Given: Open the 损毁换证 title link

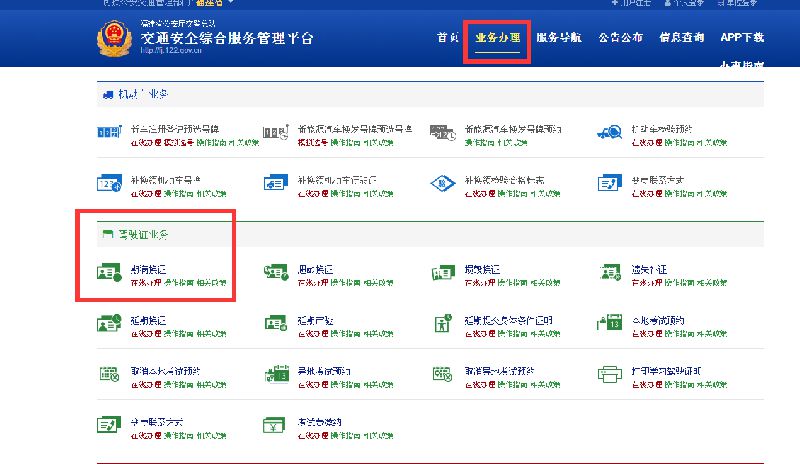Looking at the screenshot, I should click(482, 270).
